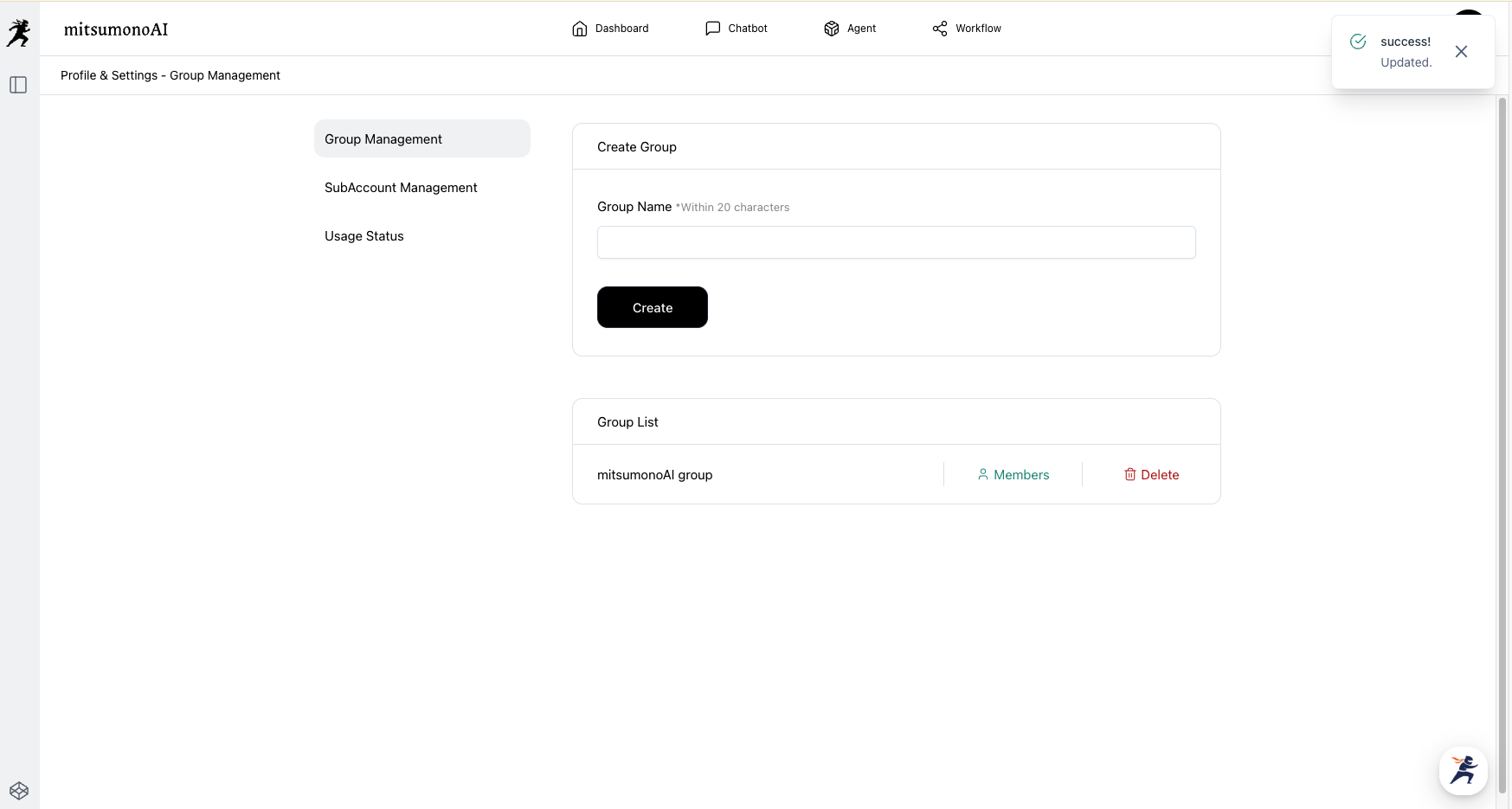Click the page's vertical scrollbar

tap(1502, 433)
